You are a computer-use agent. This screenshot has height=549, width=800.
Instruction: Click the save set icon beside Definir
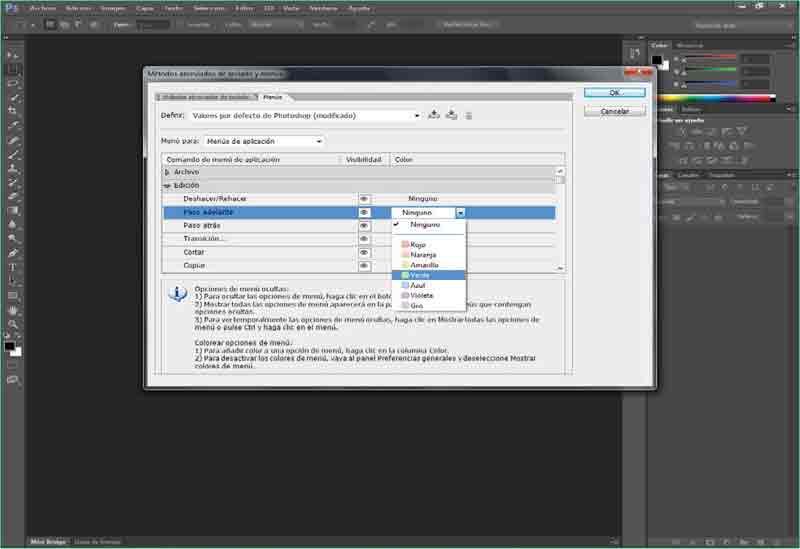(x=434, y=115)
